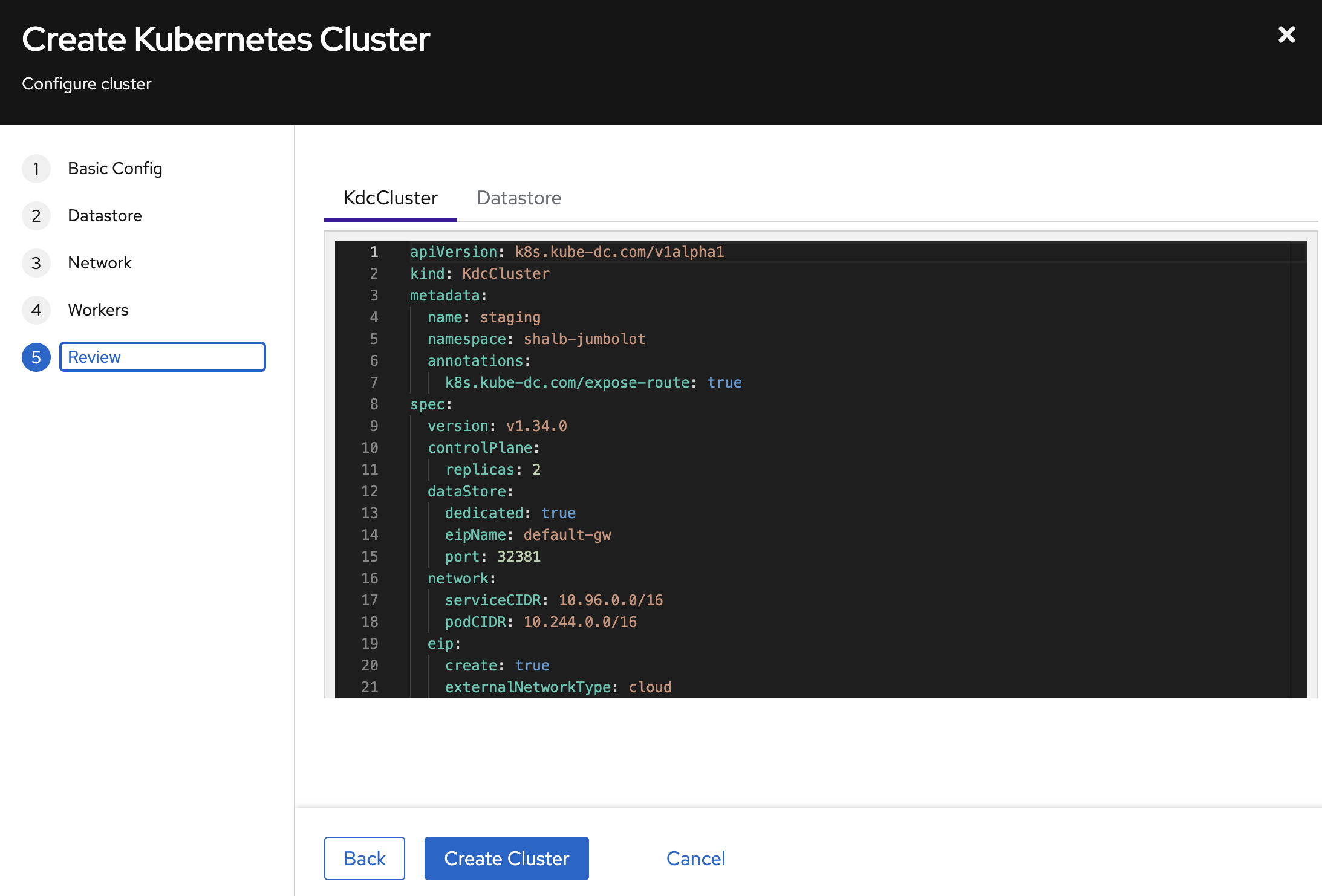This screenshot has width=1322, height=896.
Task: Click step 3 number circle
Action: pos(36,263)
